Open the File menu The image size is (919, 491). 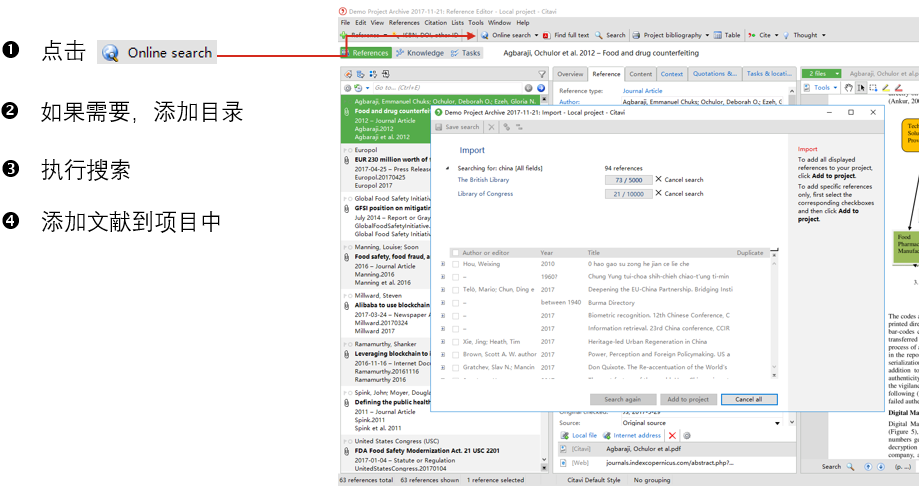pyautogui.click(x=346, y=23)
